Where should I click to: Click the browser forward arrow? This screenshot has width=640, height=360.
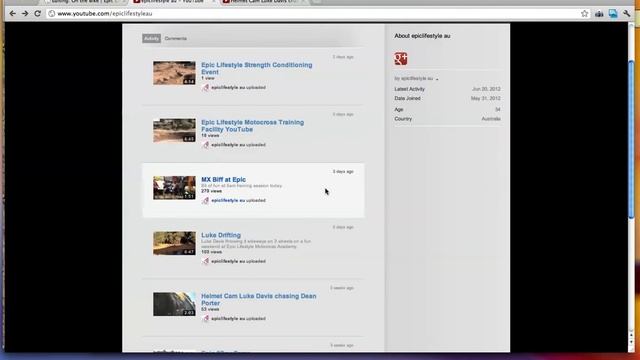tap(25, 13)
